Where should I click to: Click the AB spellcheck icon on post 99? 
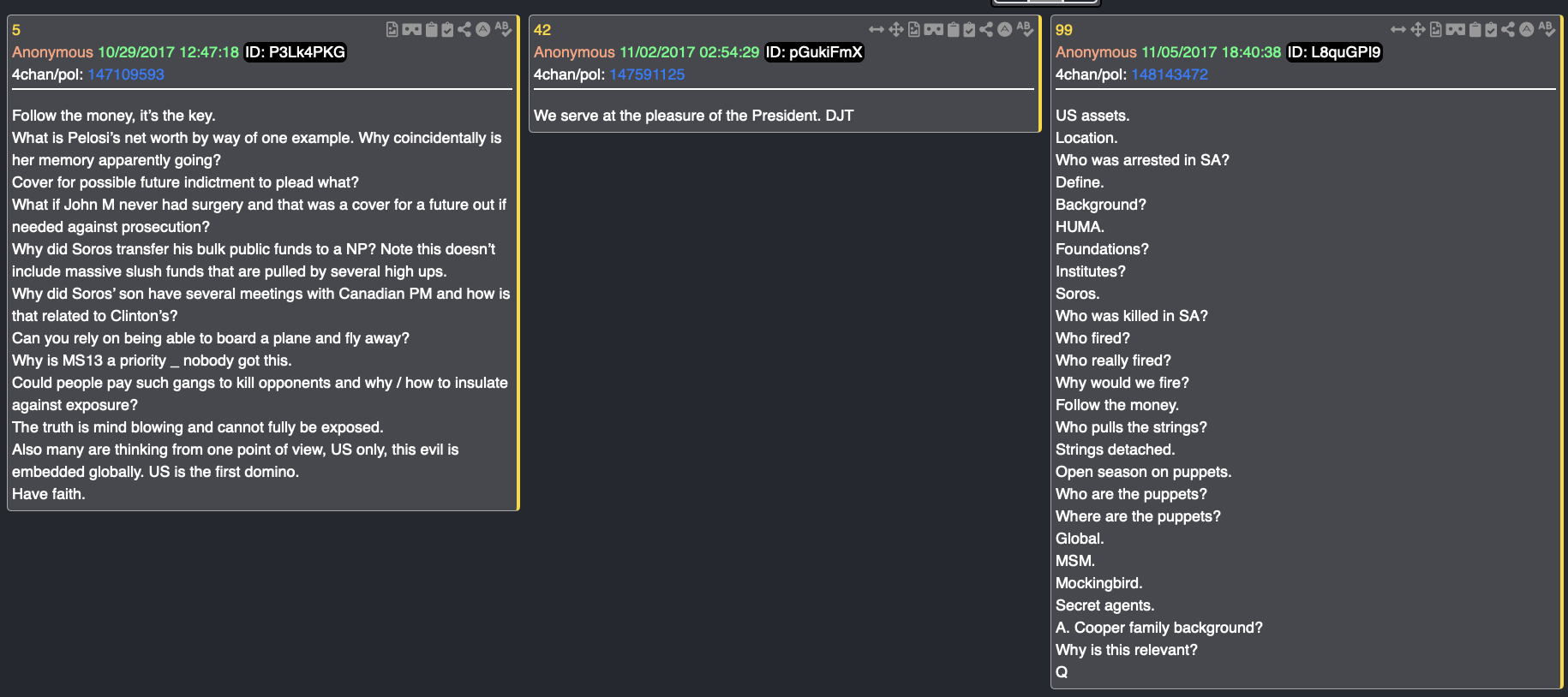tap(1547, 29)
